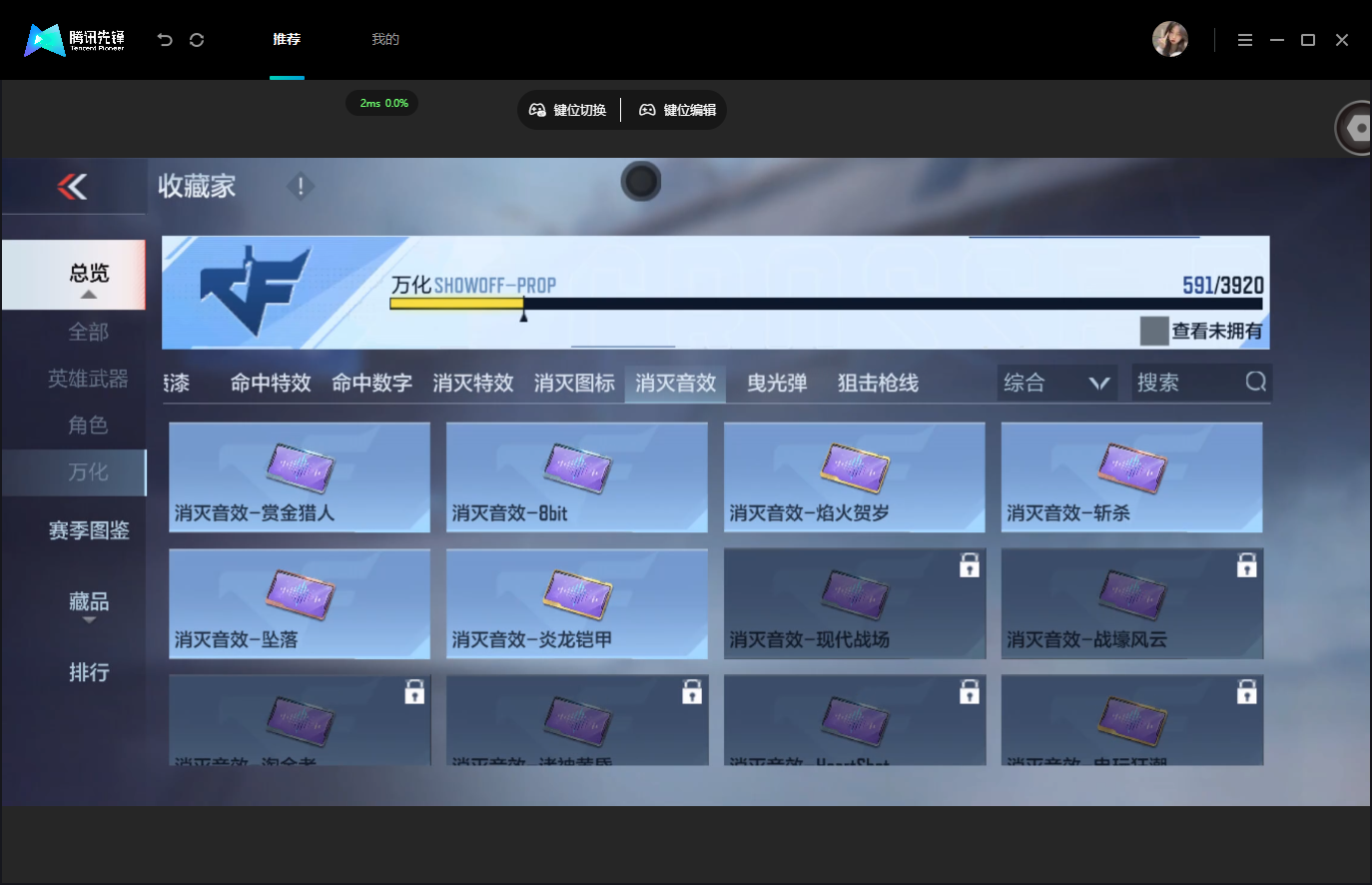Open the exclamation info icon beside 收藏家
Viewport: 1372px width, 885px height.
click(301, 186)
